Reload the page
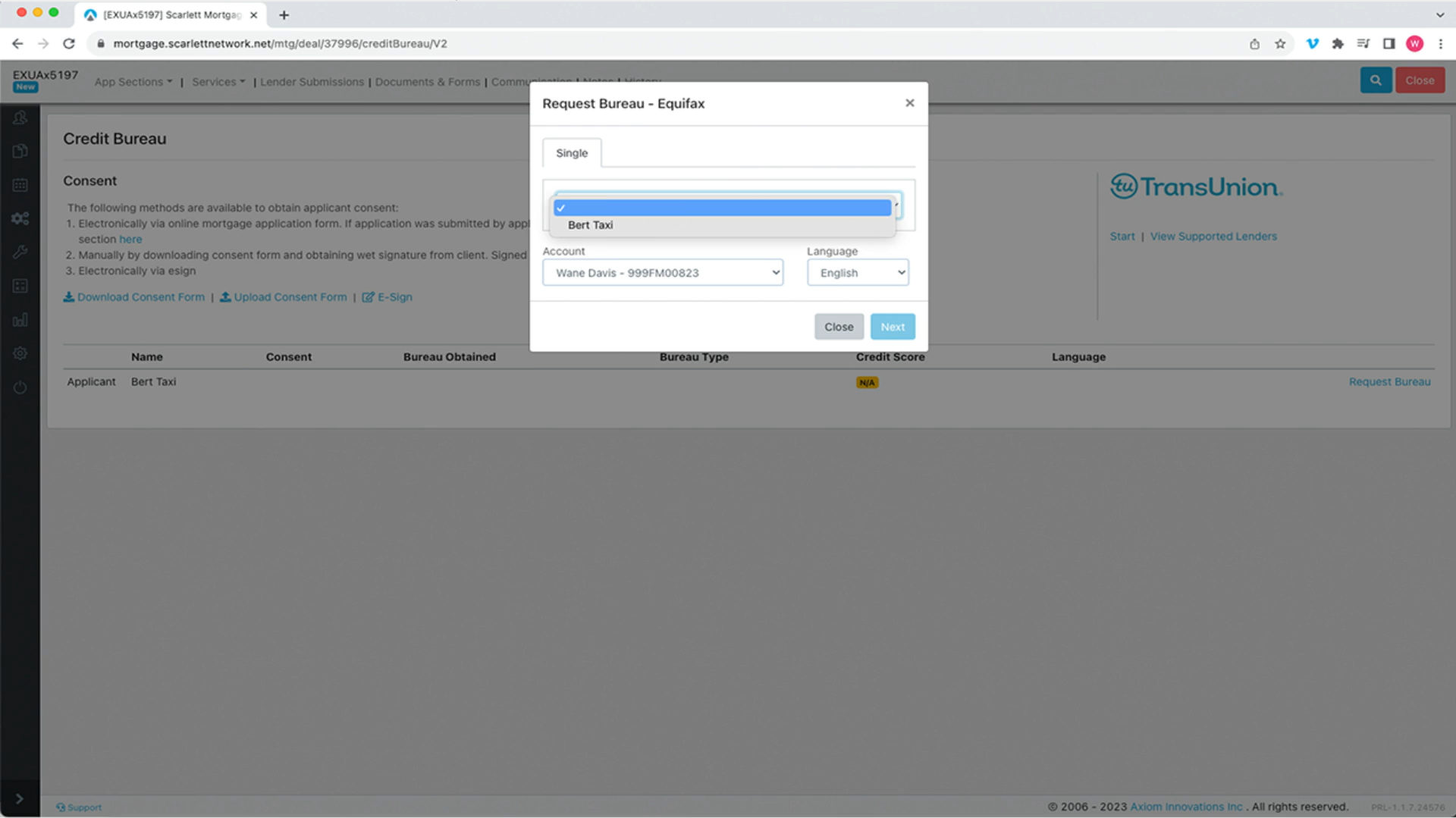 pos(69,44)
